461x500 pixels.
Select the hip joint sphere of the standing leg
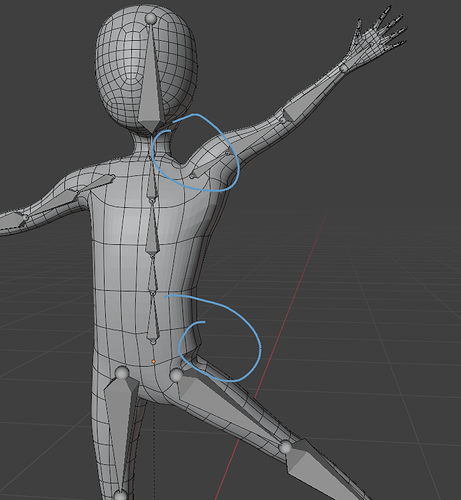(122, 373)
